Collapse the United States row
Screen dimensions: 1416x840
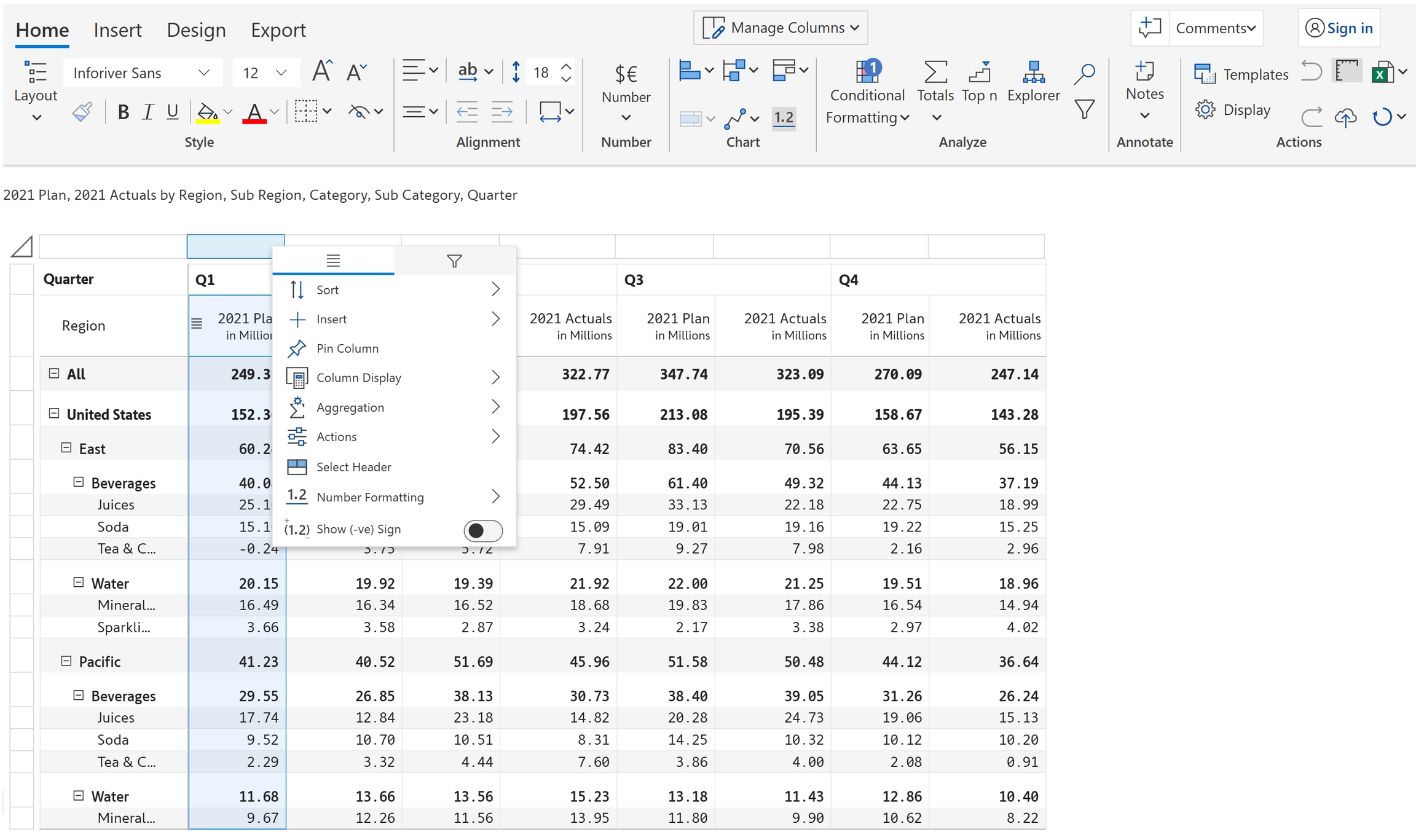click(x=54, y=414)
